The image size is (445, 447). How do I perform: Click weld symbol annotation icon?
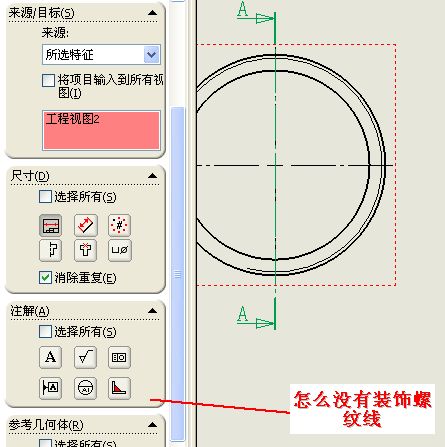119,388
